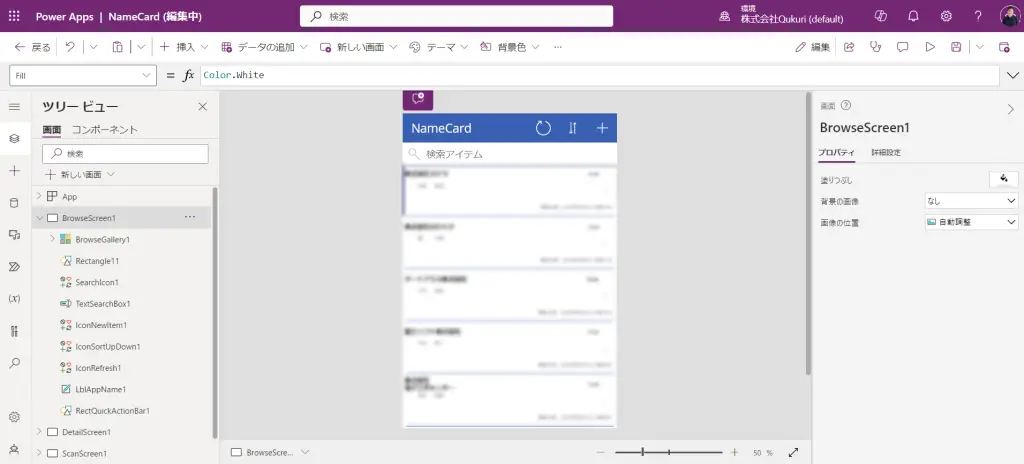The height and width of the screenshot is (464, 1024).
Task: Collapse the BrowseScreen1 tree node
Action: coord(39,218)
